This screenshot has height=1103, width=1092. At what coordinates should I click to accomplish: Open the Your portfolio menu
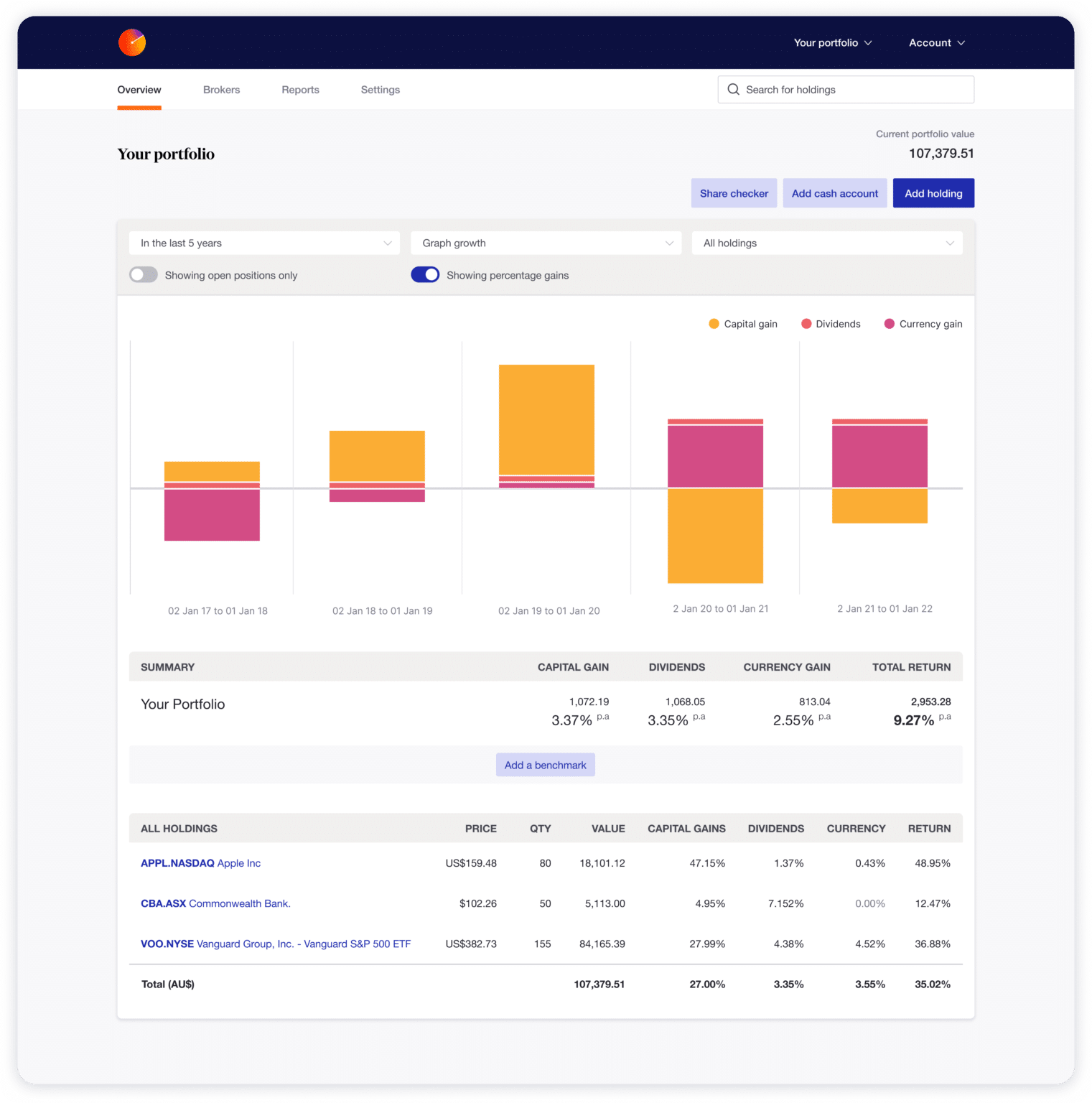[832, 42]
